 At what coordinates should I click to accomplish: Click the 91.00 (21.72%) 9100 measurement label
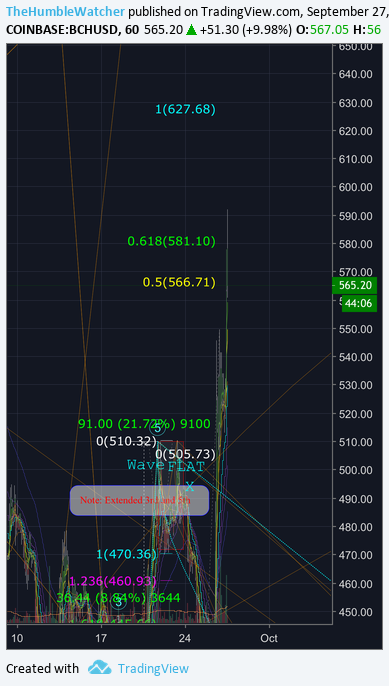tap(144, 424)
